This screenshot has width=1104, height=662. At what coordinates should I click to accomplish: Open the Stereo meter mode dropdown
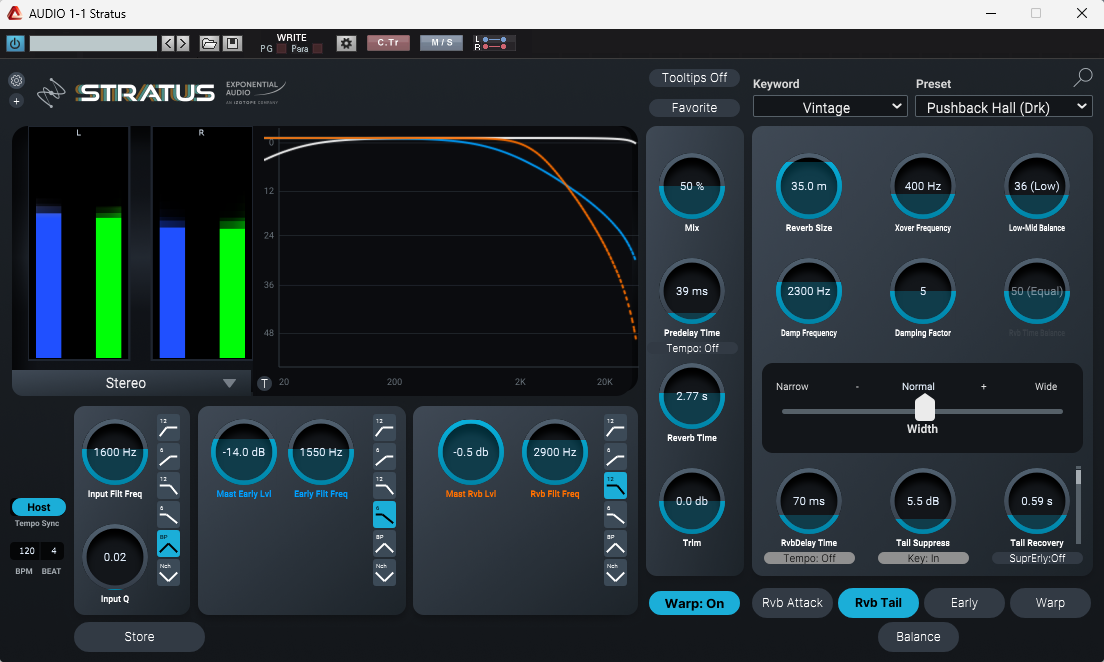tap(127, 383)
